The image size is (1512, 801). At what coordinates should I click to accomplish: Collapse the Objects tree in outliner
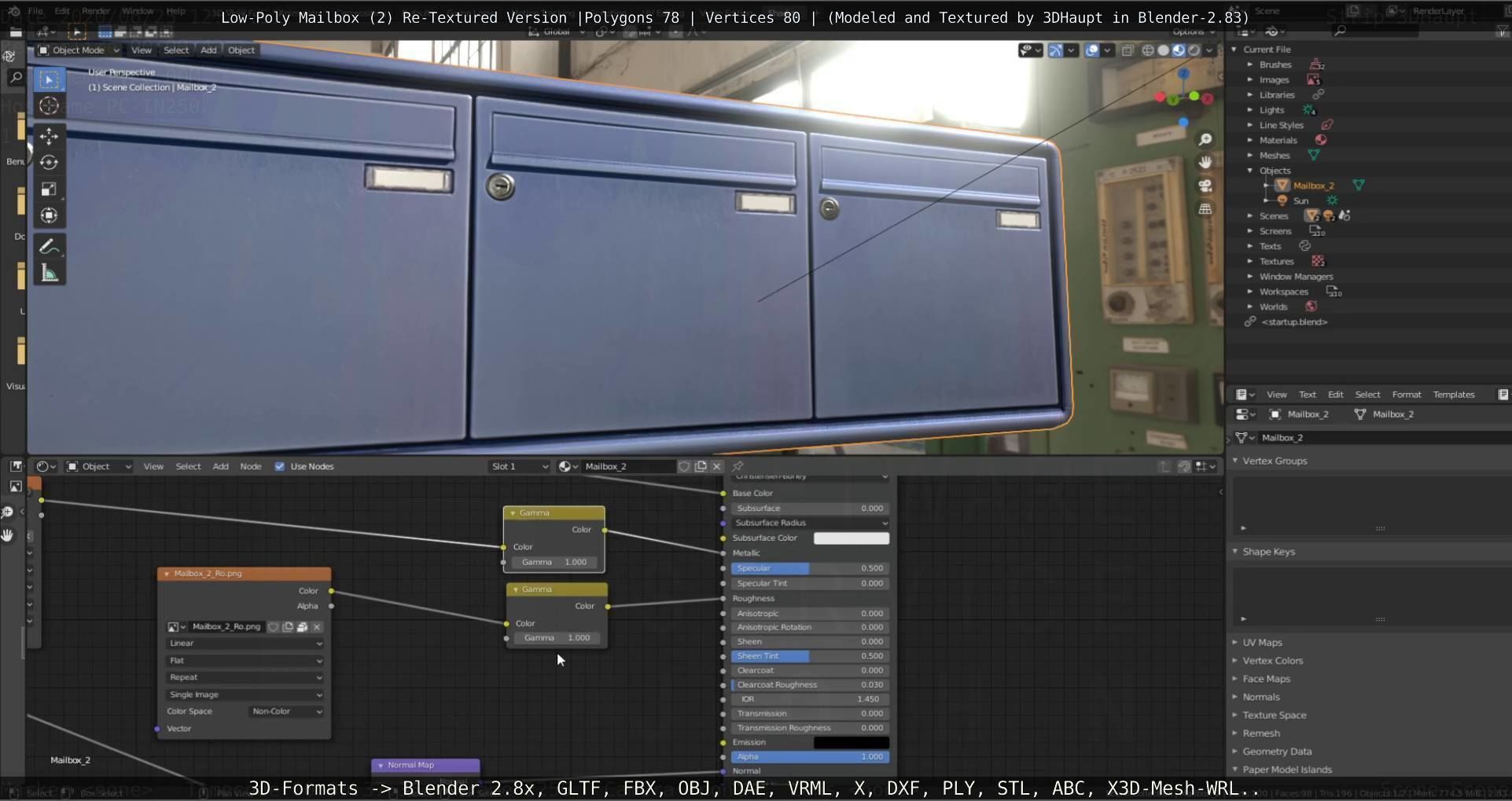click(x=1250, y=171)
